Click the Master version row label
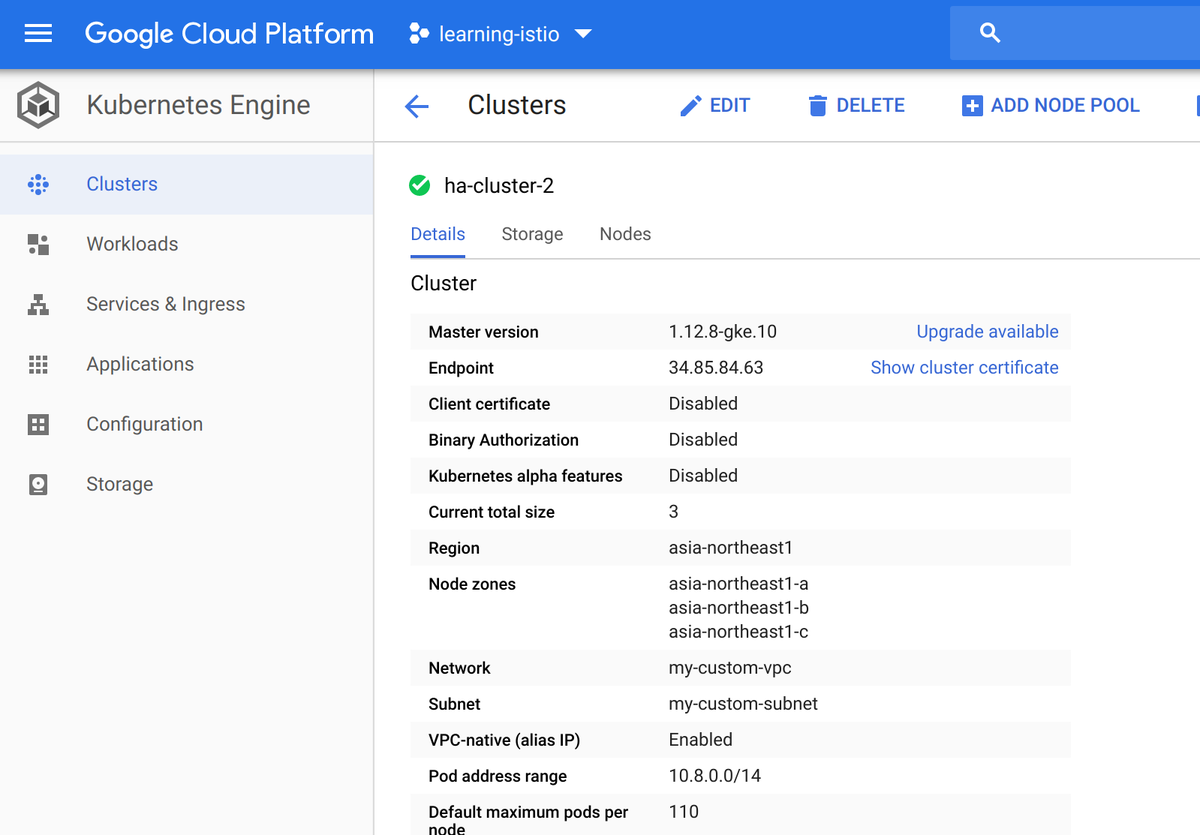1200x835 pixels. 483,332
